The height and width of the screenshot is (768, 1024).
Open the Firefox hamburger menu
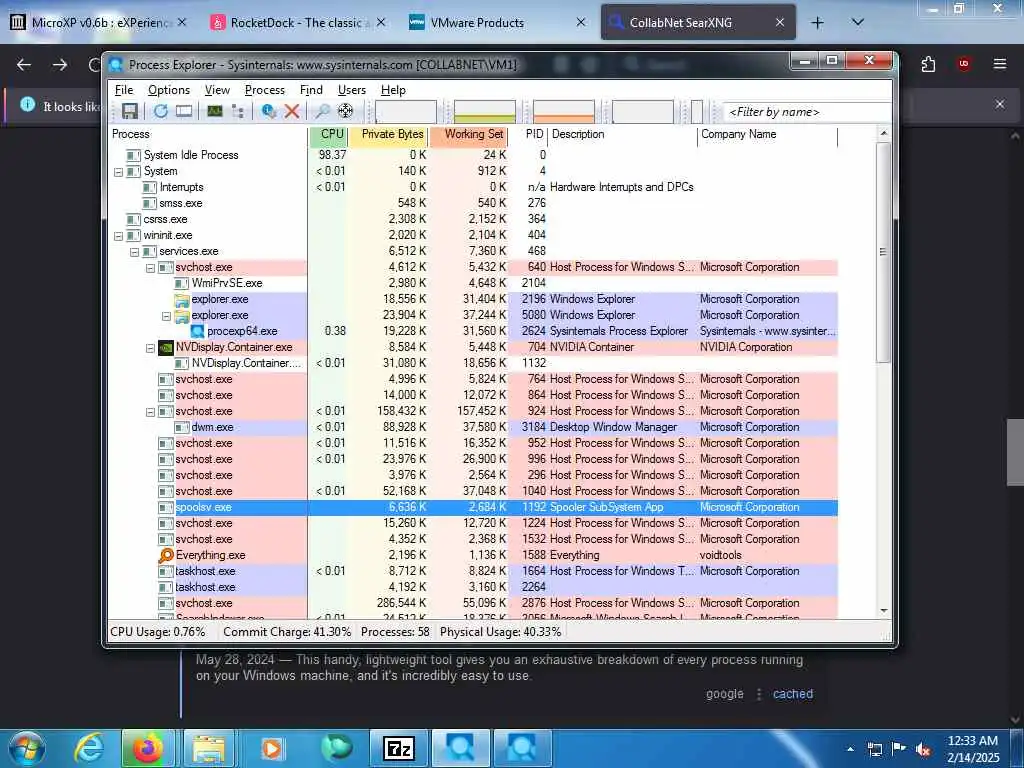(999, 64)
